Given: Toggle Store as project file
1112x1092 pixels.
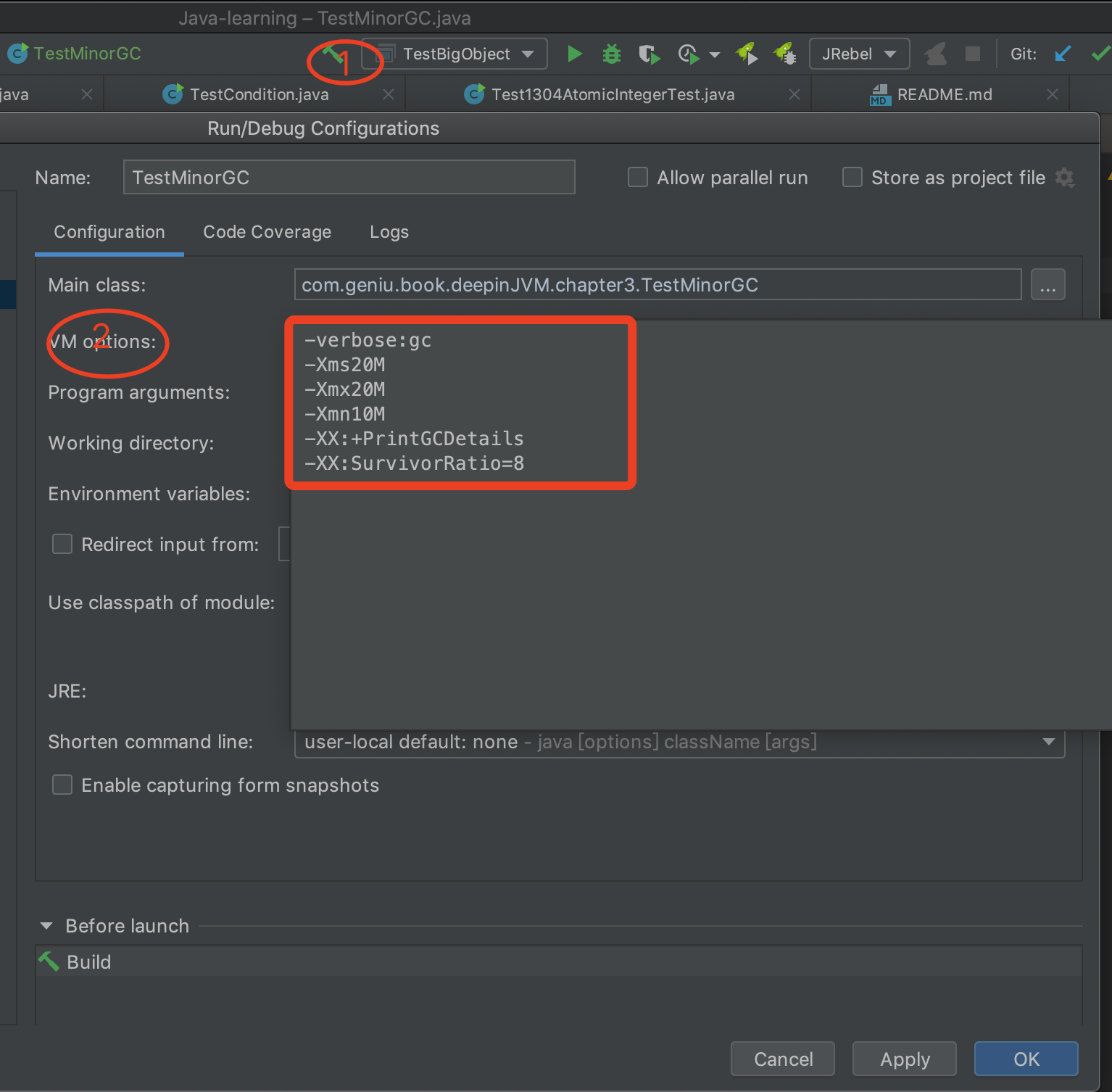Looking at the screenshot, I should (852, 178).
